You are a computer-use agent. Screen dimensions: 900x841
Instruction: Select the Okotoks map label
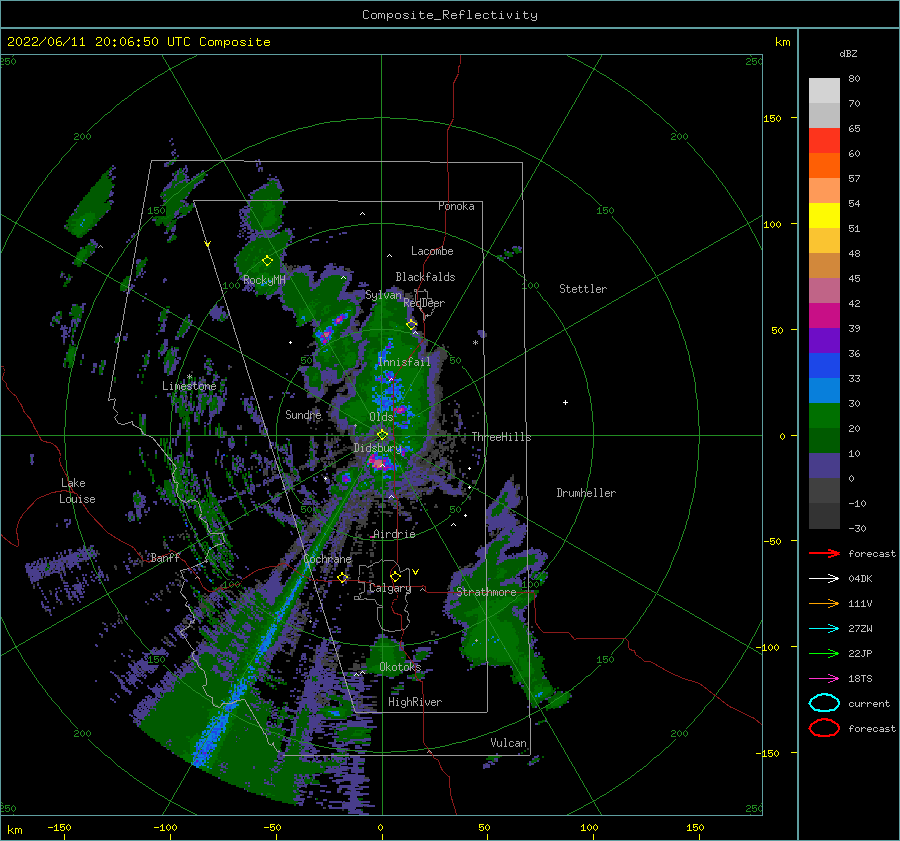[x=400, y=667]
